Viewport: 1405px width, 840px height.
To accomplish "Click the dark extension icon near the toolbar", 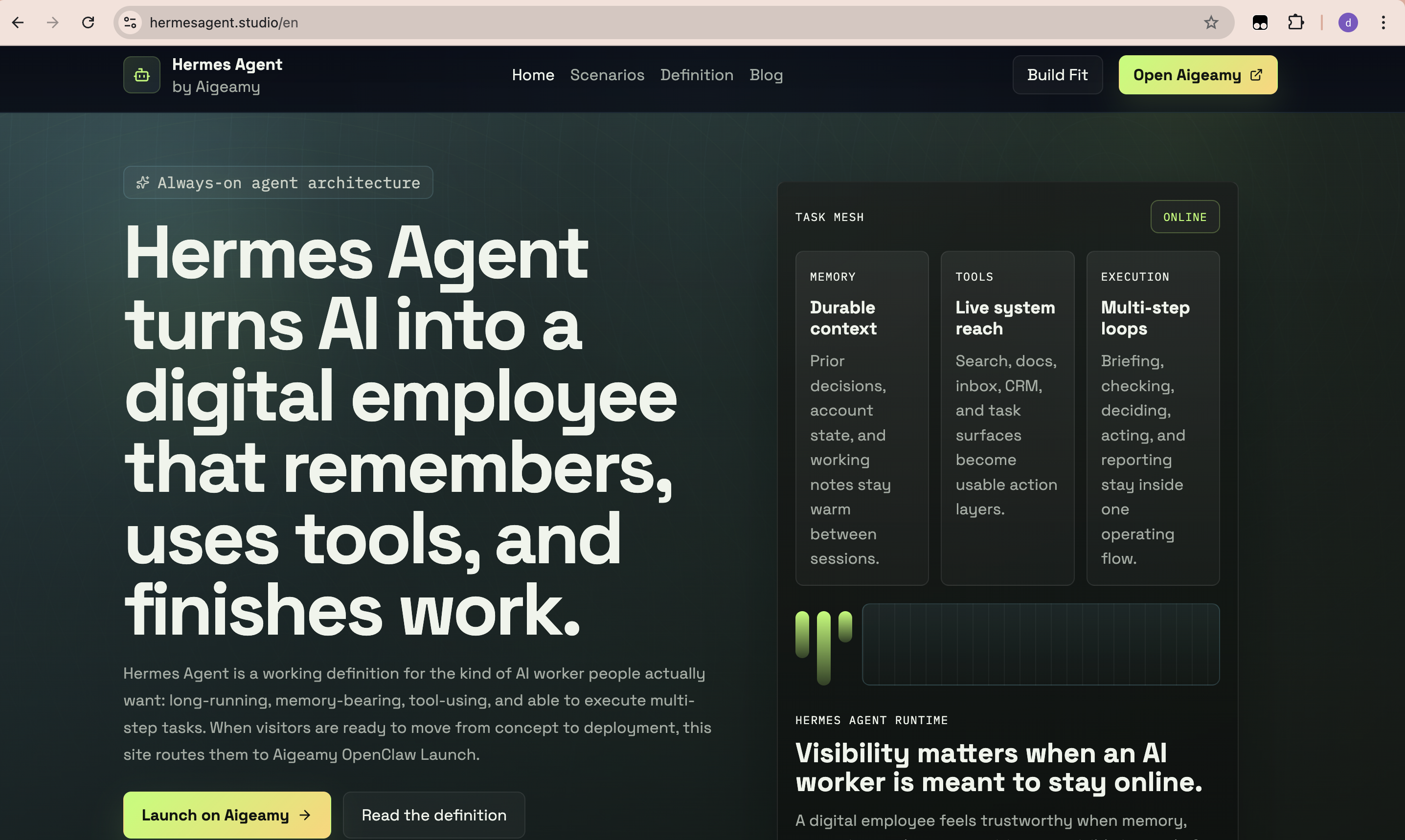I will pos(1260,22).
